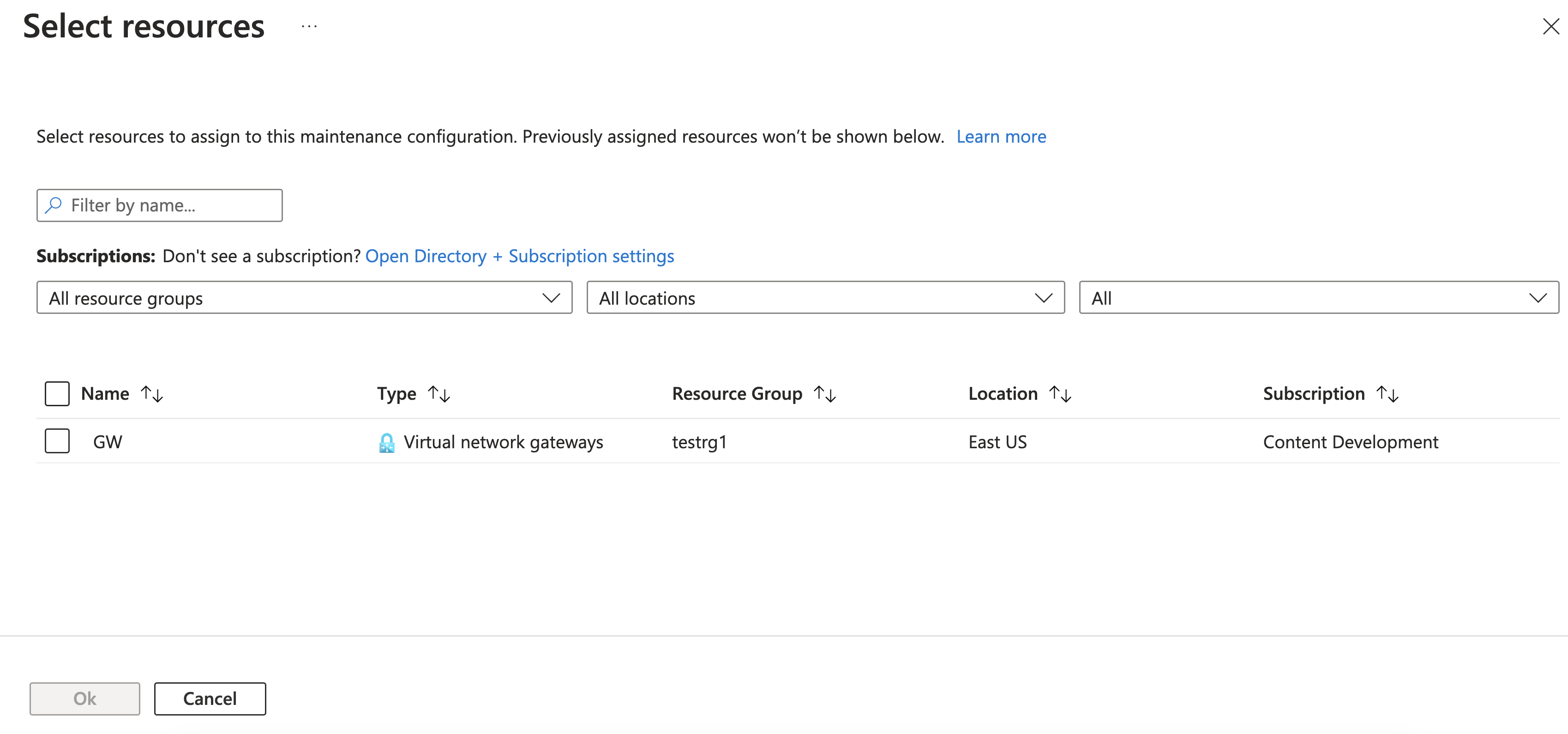Sort by Name using arrows icon
This screenshot has height=734, width=1568.
coord(151,394)
